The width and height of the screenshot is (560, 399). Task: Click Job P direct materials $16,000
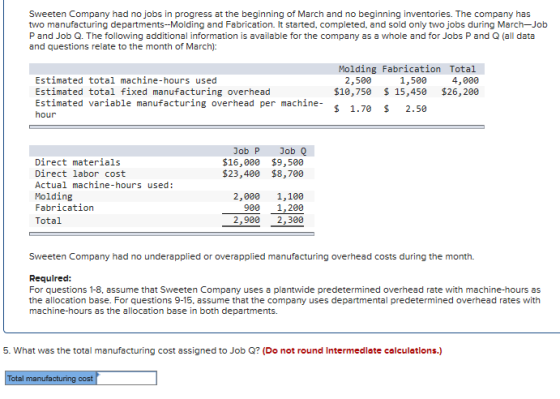(x=241, y=162)
